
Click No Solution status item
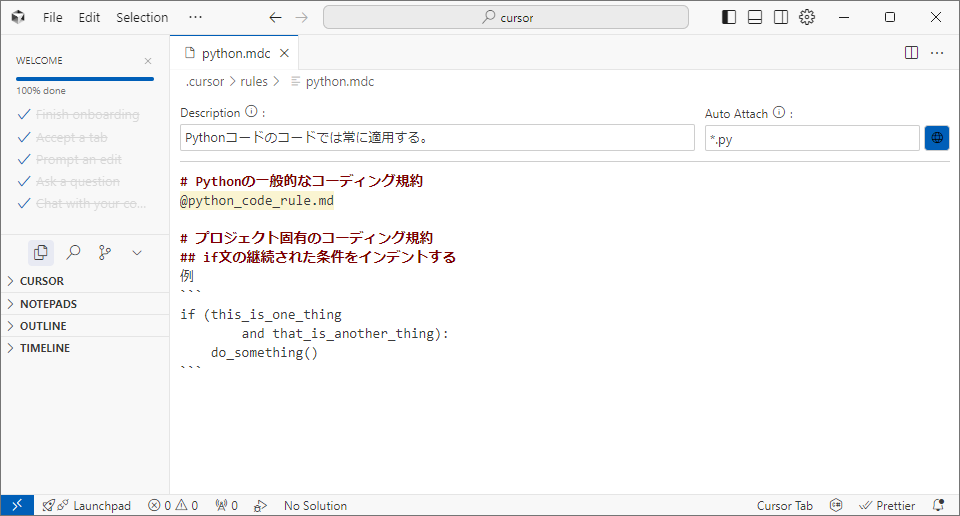[315, 506]
